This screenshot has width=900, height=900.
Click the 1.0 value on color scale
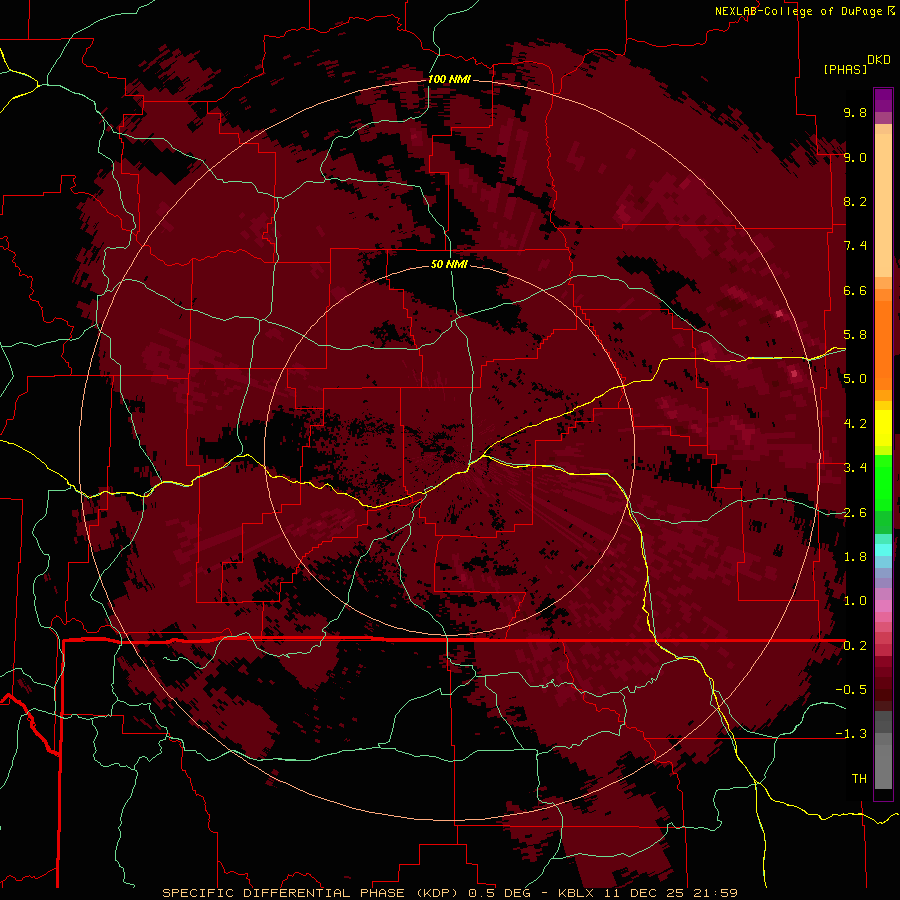855,601
